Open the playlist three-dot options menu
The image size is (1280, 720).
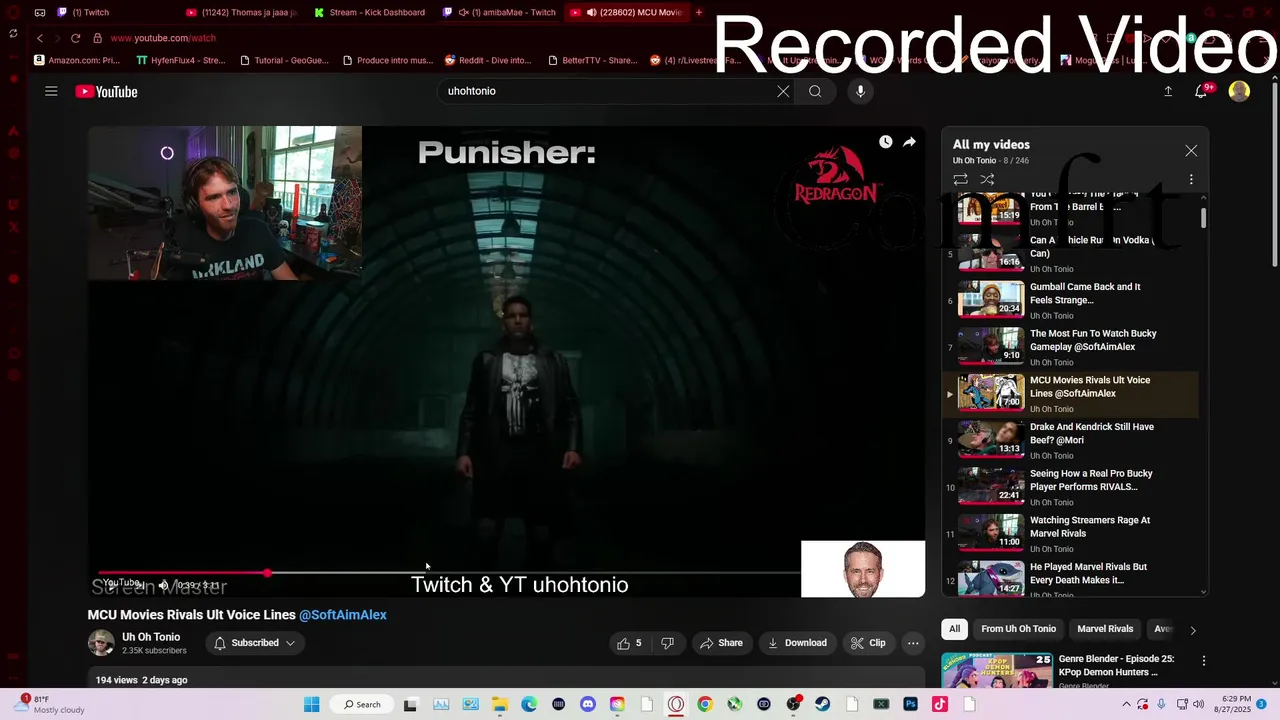[1191, 179]
